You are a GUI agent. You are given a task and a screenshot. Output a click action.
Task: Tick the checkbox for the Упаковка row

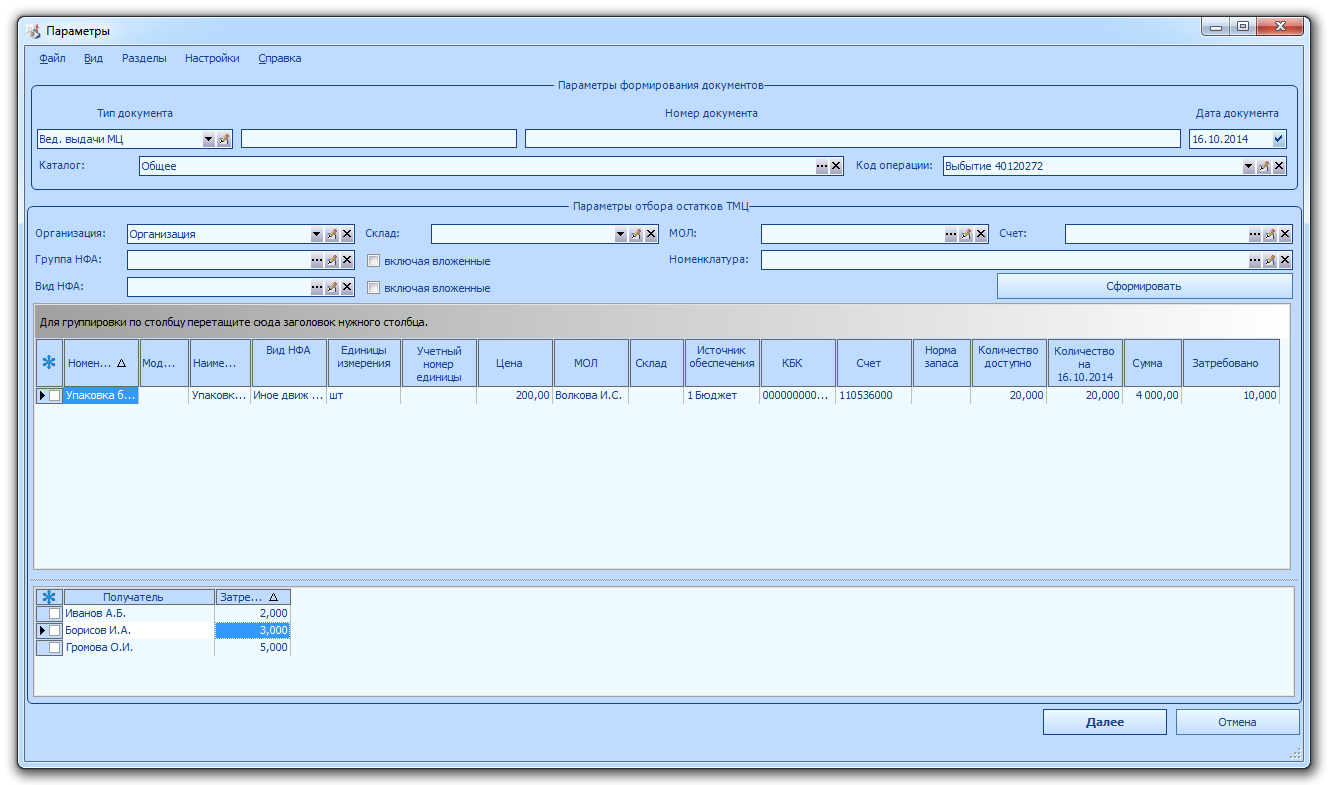pos(56,396)
